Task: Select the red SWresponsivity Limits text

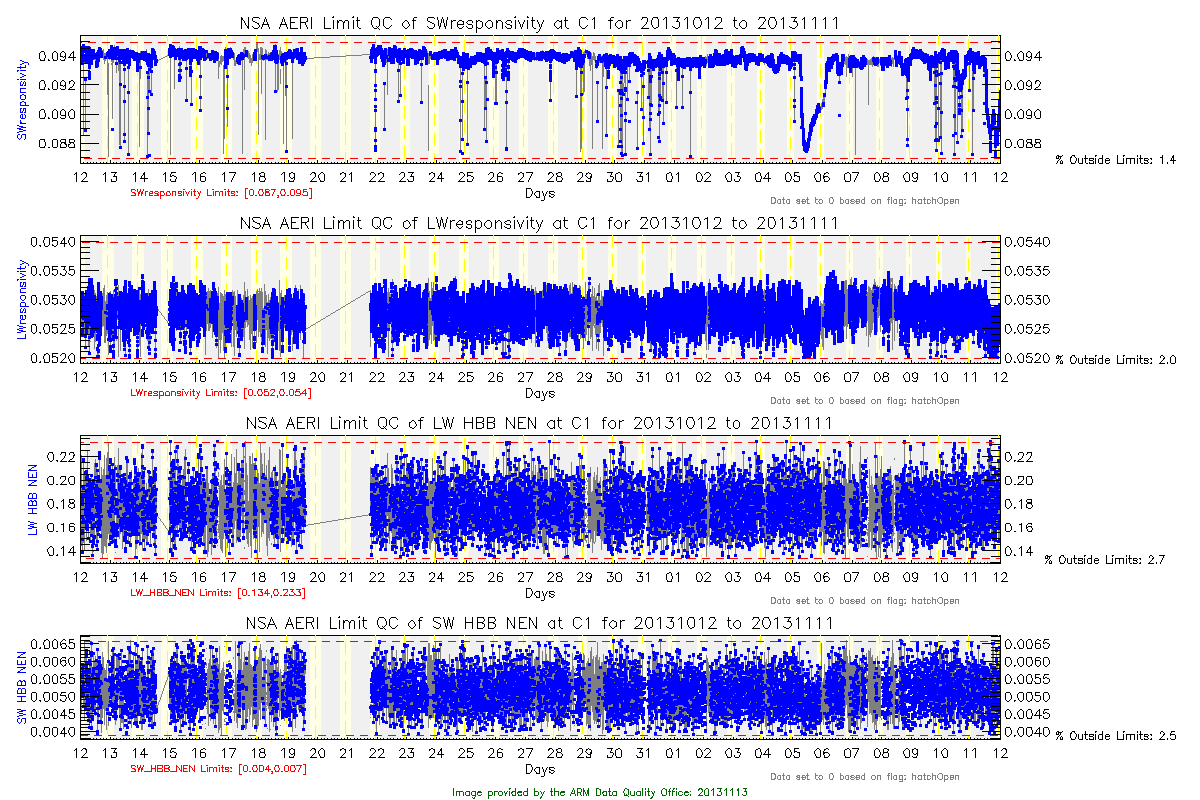Action: (222, 192)
